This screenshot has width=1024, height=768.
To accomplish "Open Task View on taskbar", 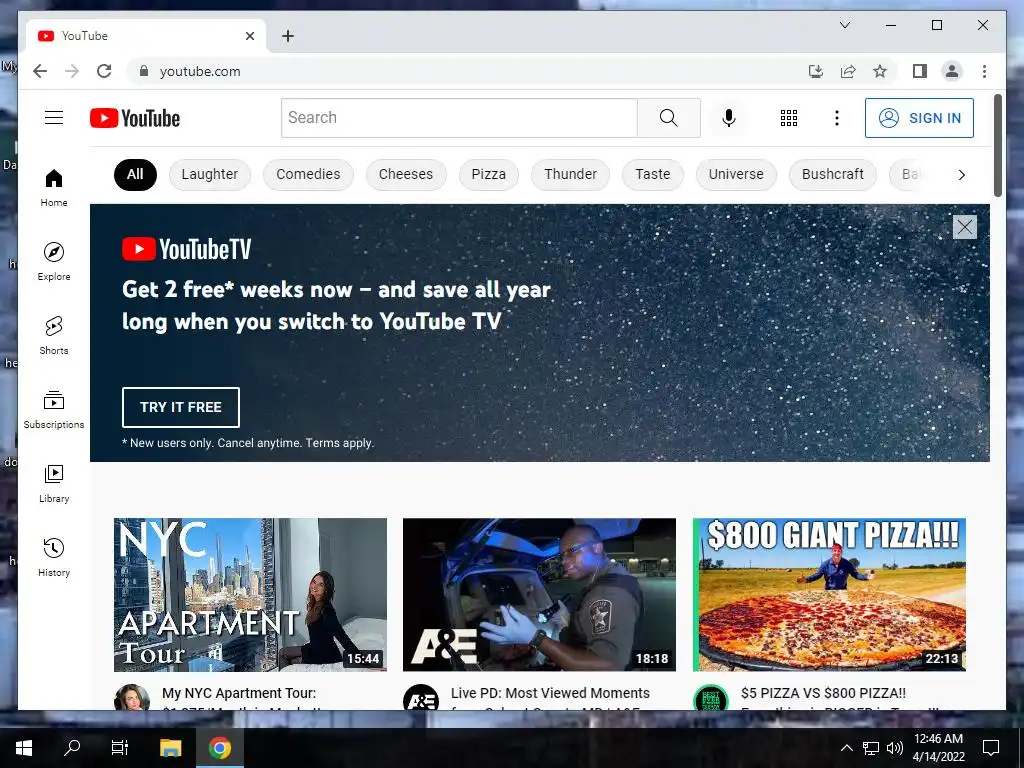I will (120, 748).
